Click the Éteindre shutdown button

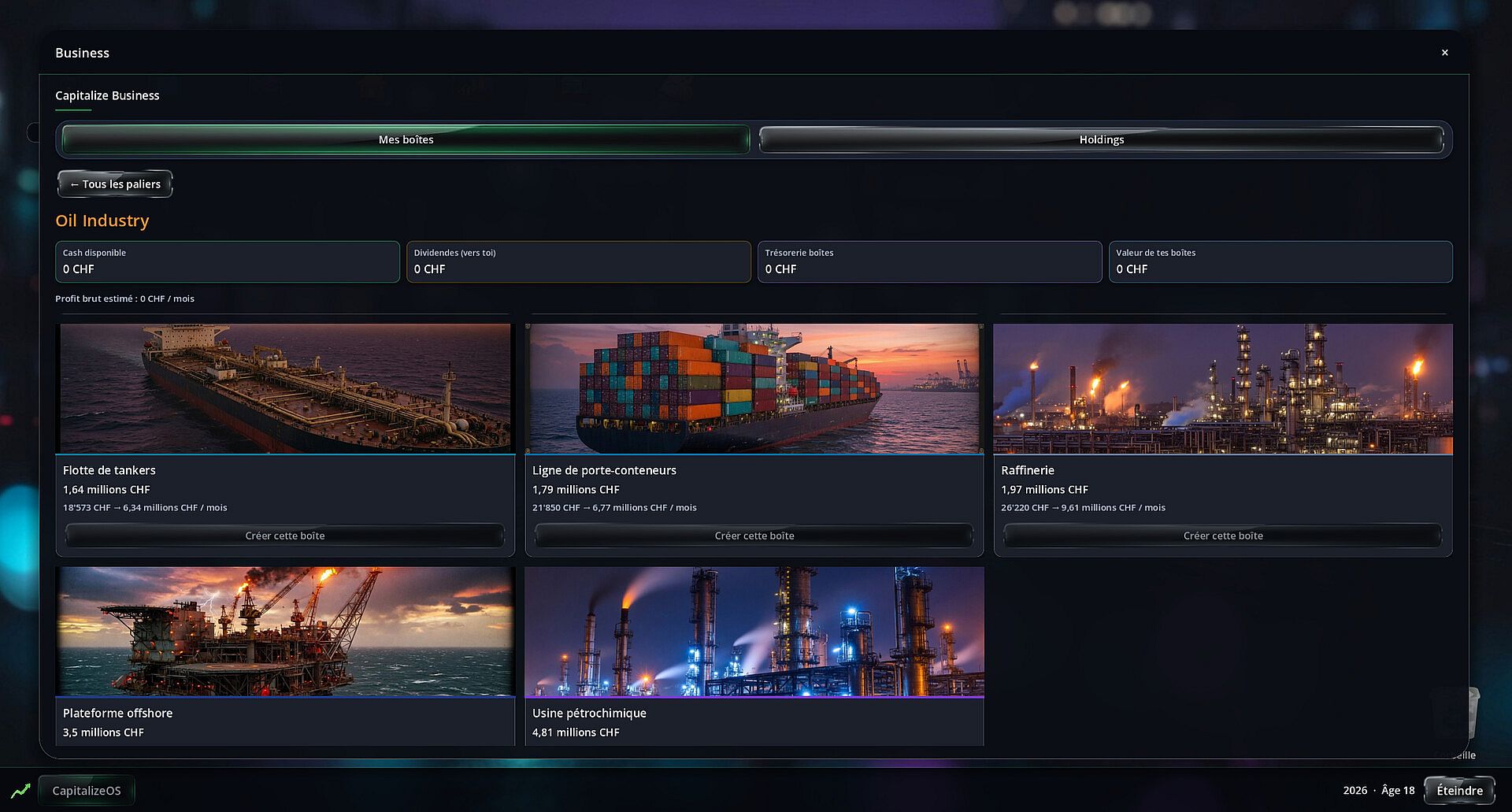tap(1459, 790)
